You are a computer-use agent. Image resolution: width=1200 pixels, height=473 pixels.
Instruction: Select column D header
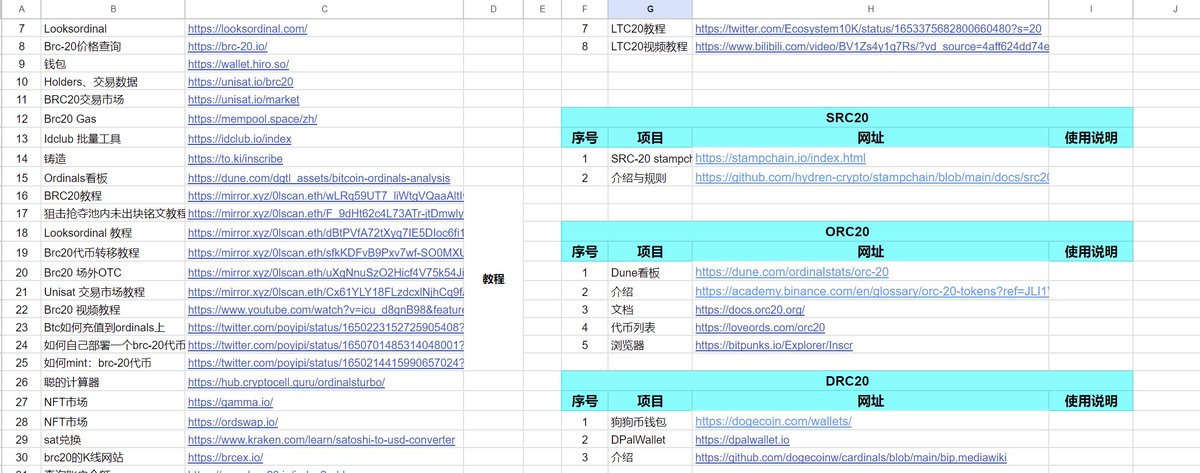click(x=494, y=9)
